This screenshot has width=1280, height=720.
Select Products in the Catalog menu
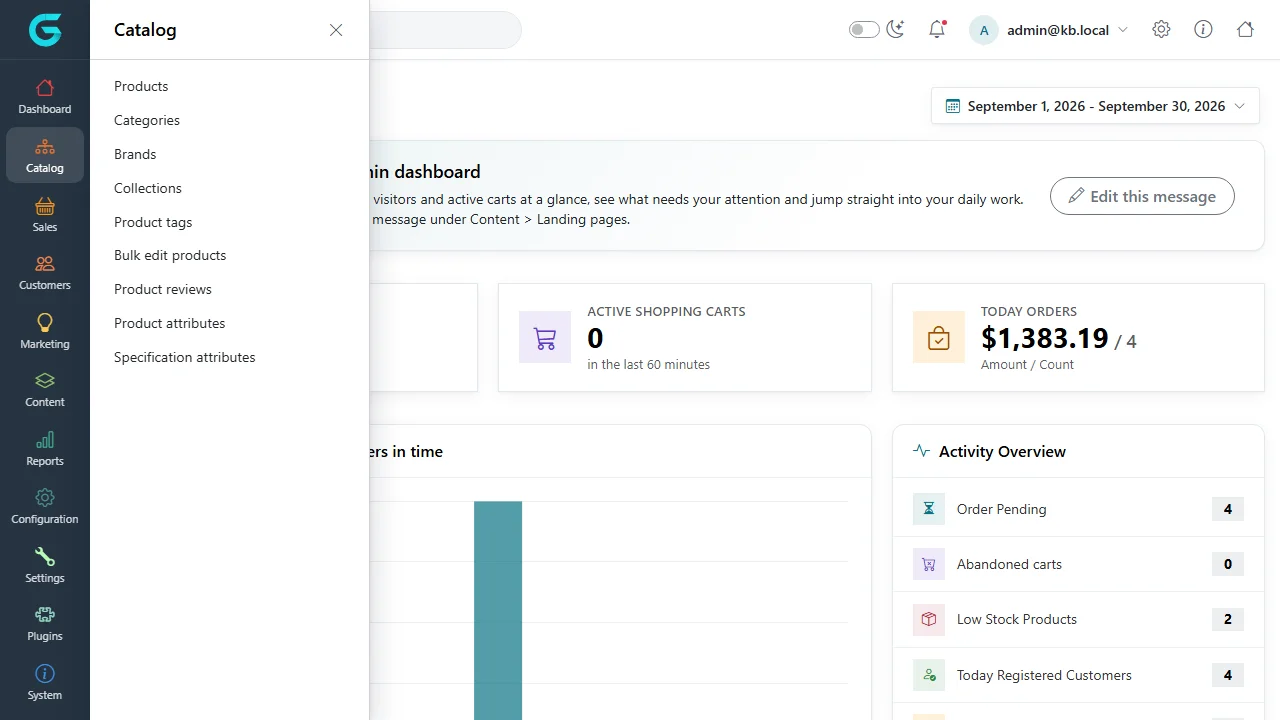pos(141,86)
